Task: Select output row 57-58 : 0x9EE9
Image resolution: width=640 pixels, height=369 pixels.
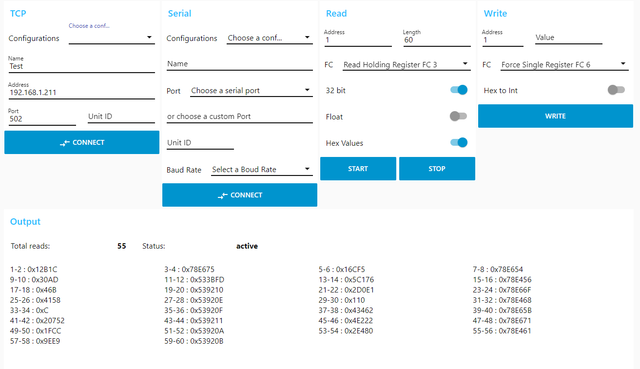Action: (x=35, y=341)
